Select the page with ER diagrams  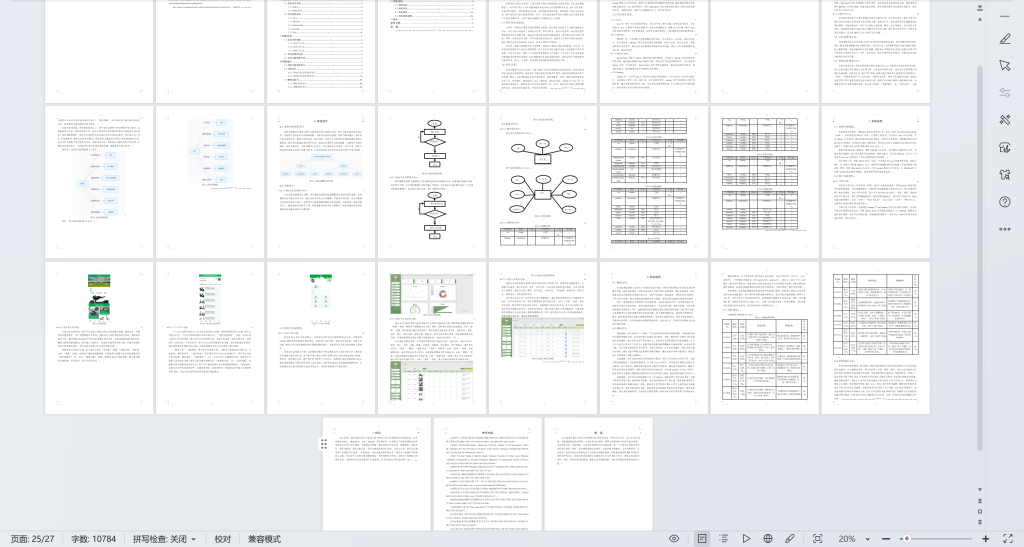click(x=543, y=182)
